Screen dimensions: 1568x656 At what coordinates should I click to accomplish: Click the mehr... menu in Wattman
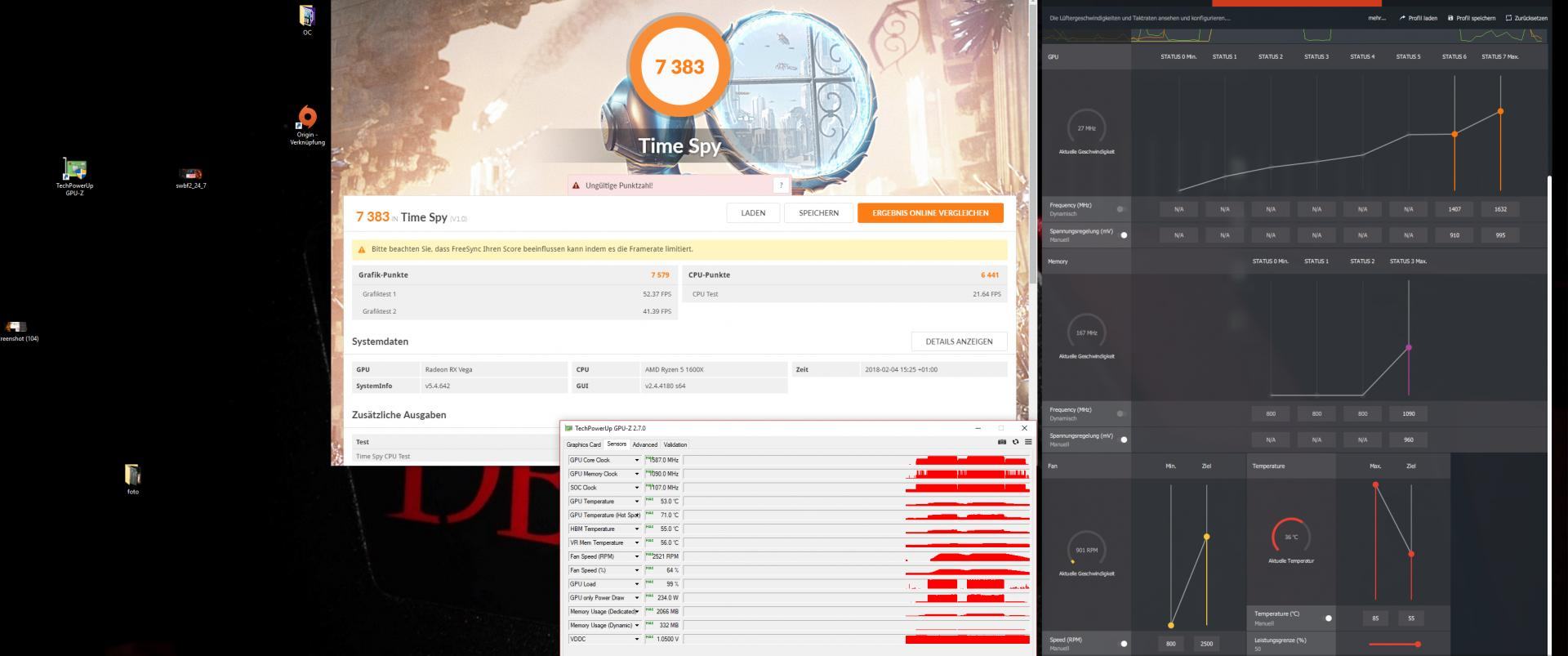[1377, 18]
